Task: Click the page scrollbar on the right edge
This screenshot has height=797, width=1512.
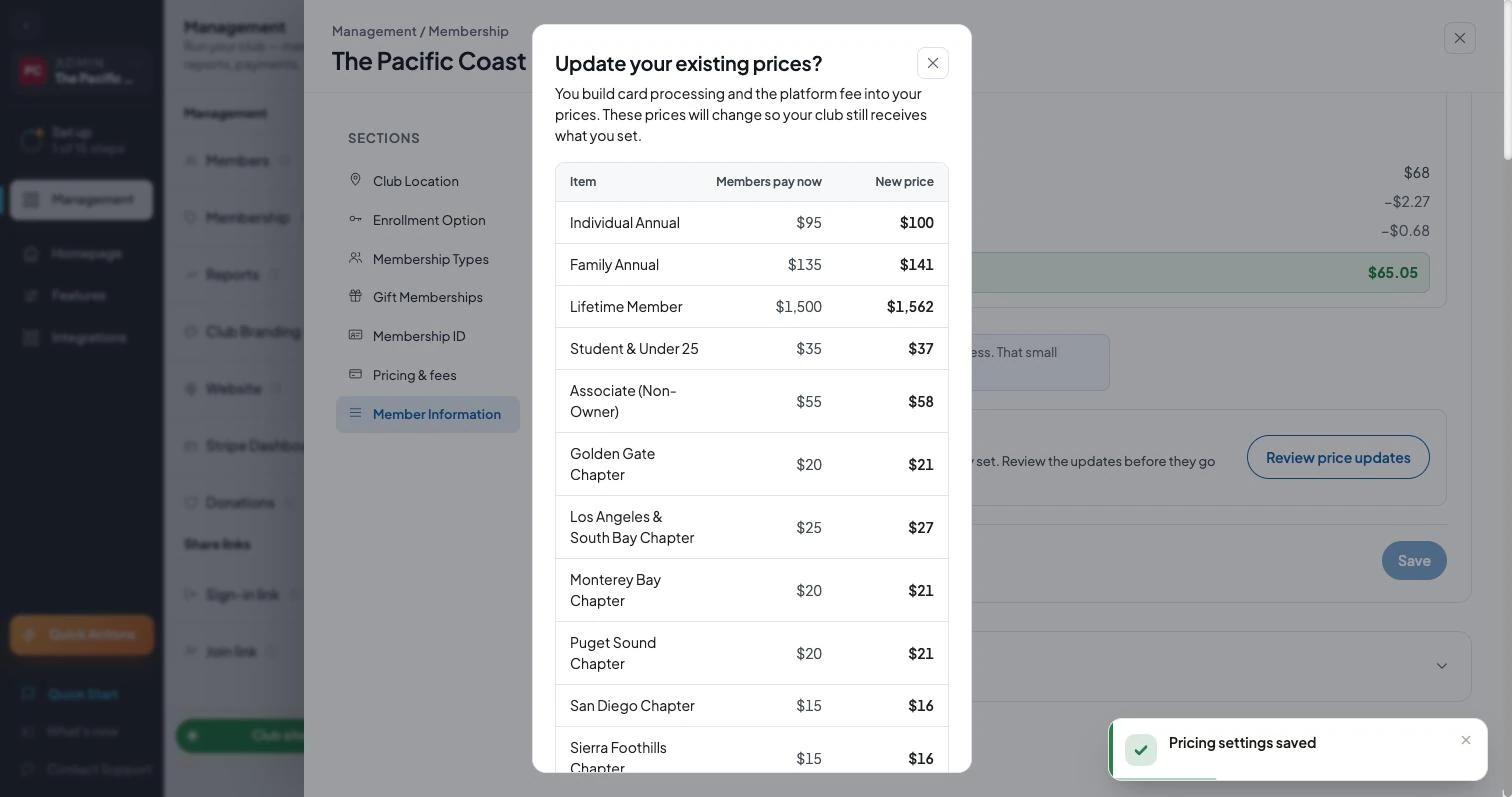Action: coord(1507,80)
